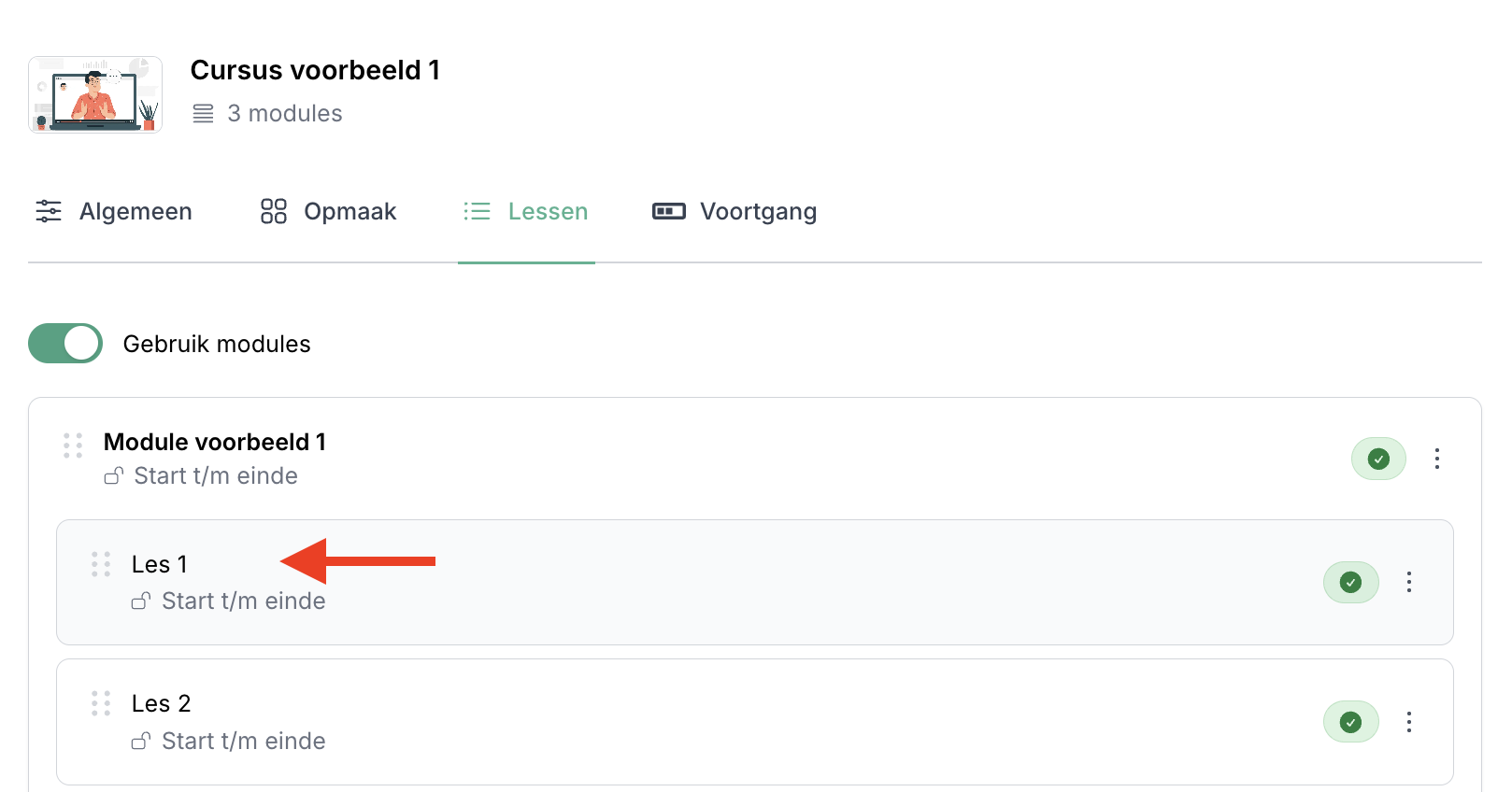
Task: Grab the drag handle for Module voorbeeld 1
Action: [x=73, y=445]
